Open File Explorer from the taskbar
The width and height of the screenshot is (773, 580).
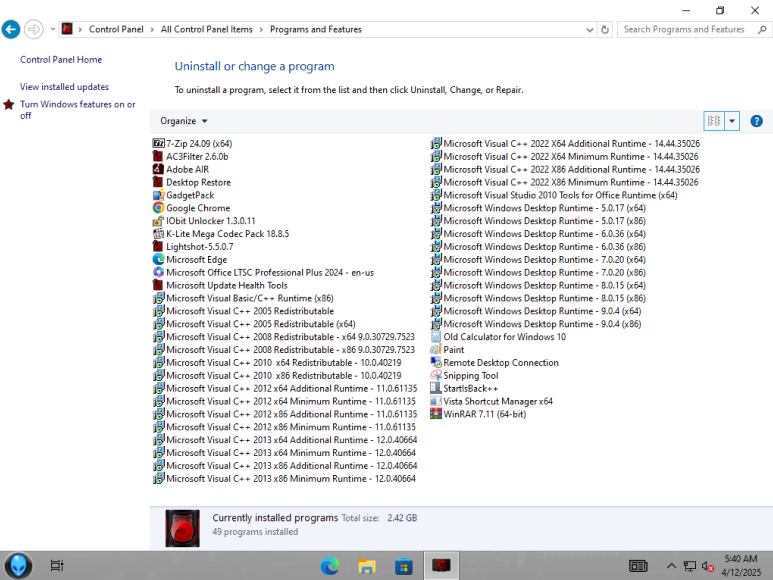pos(367,566)
